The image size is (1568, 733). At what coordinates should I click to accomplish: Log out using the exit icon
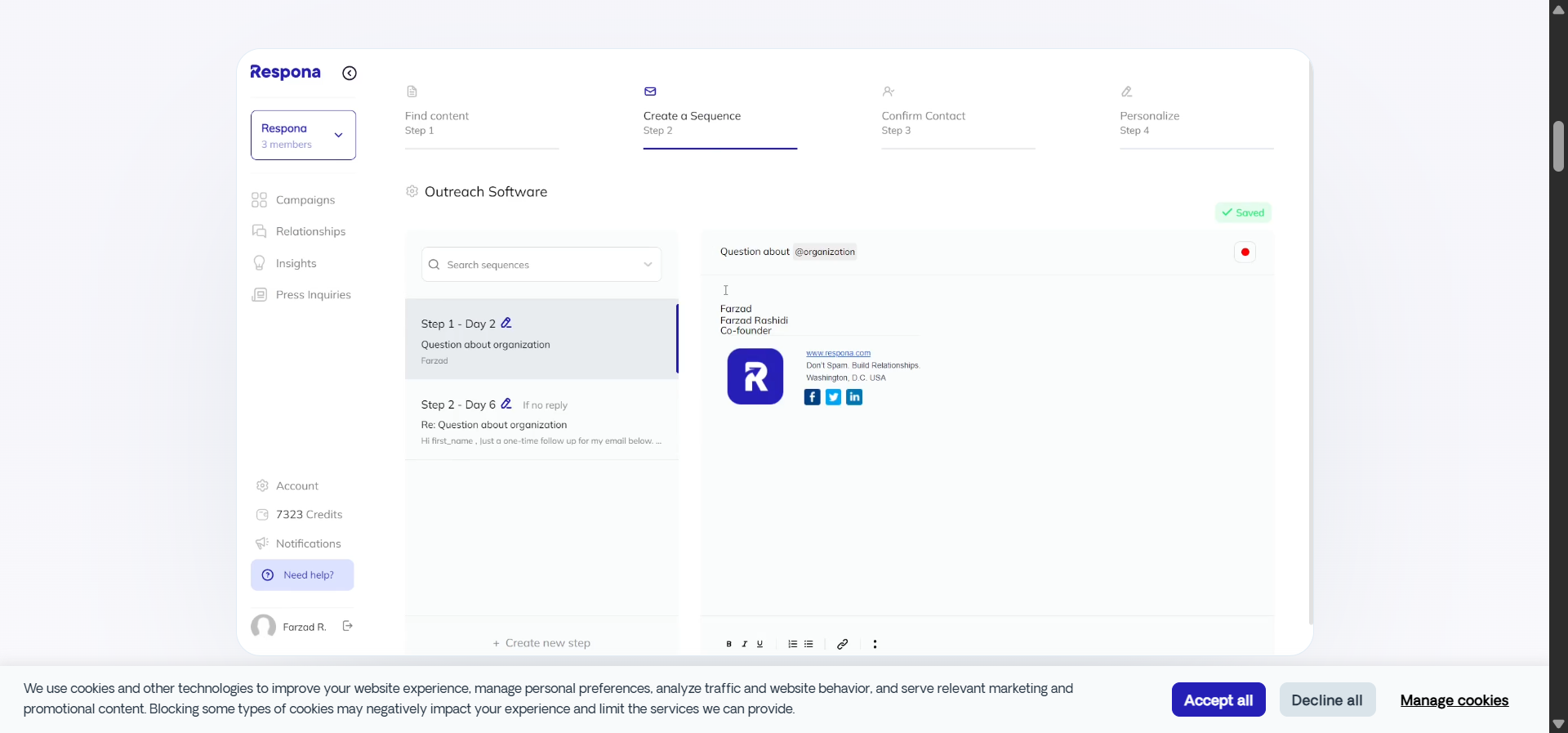point(347,626)
